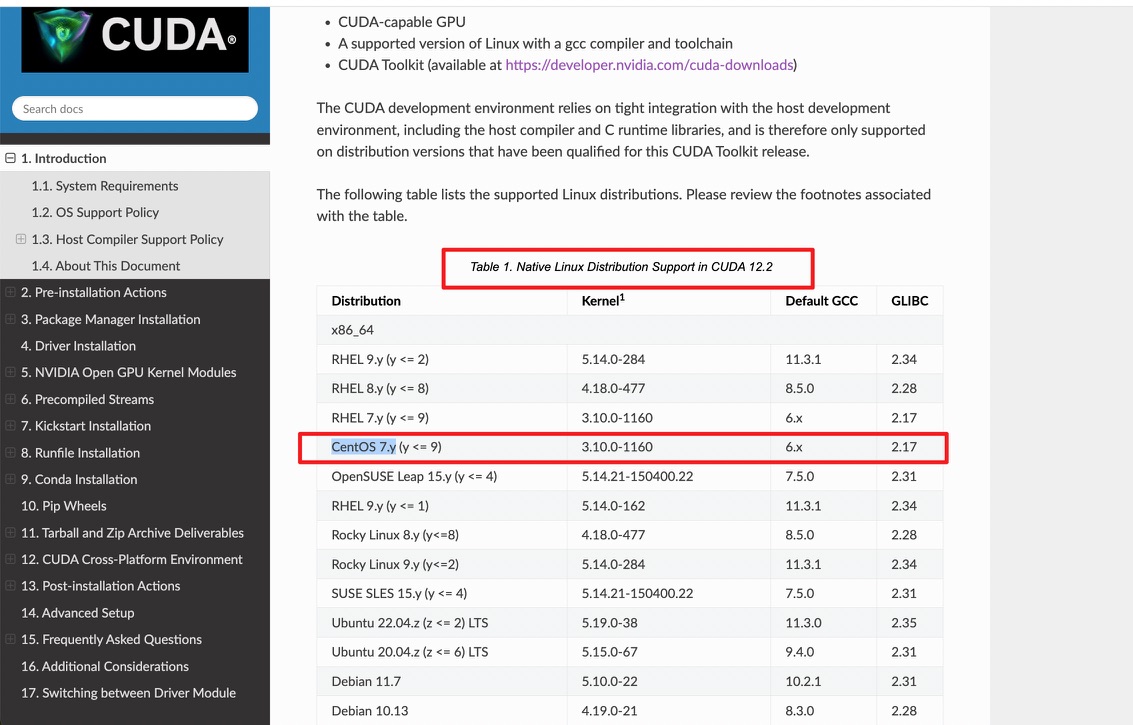1133x725 pixels.
Task: Open 12. CUDA Cross-Platform Environment page
Action: click(x=132, y=559)
